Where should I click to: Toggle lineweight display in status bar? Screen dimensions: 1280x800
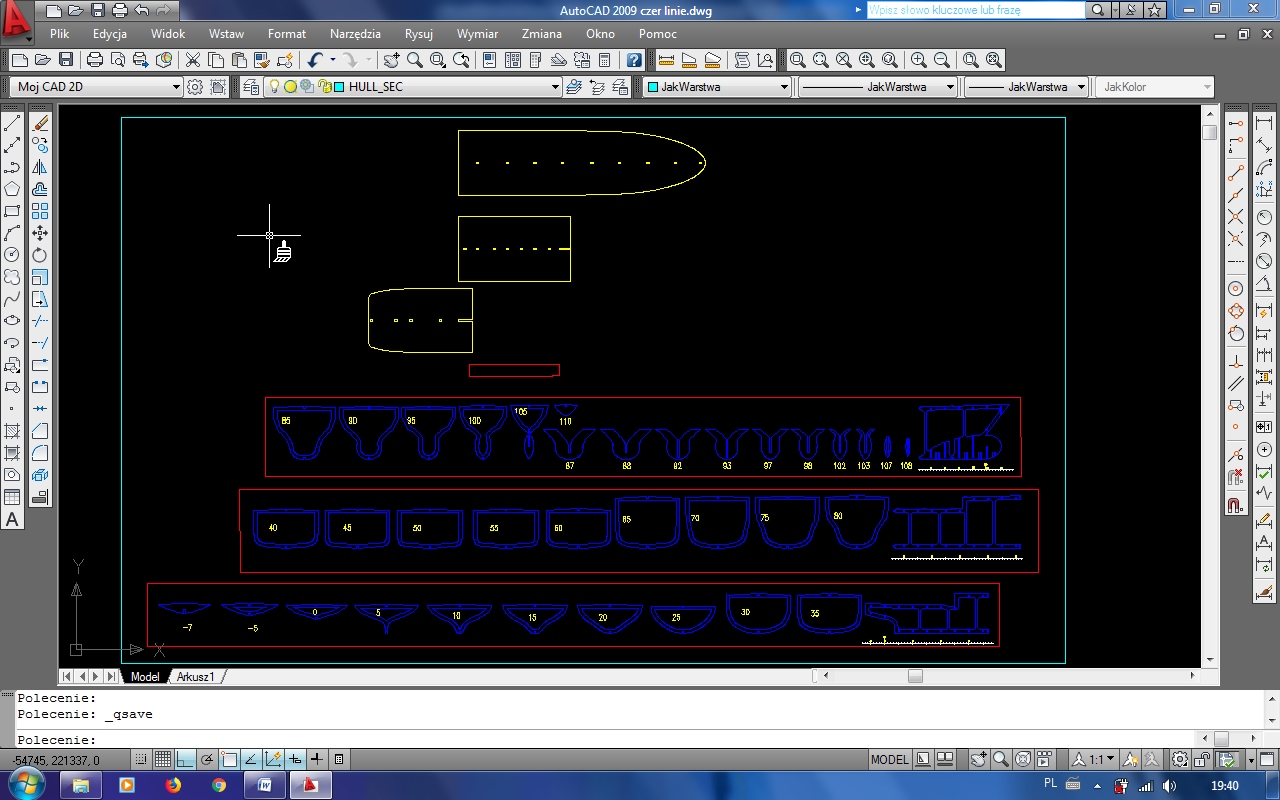tap(317, 759)
